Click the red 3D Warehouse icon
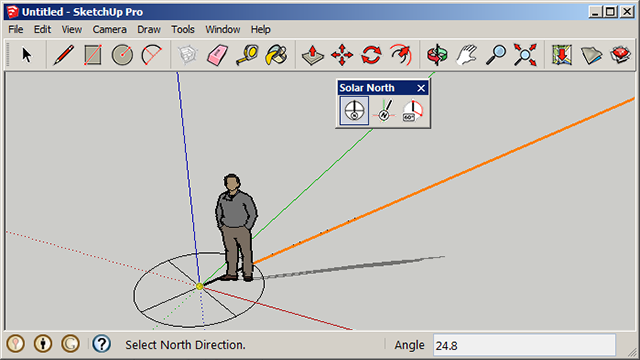This screenshot has width=640, height=360. pyautogui.click(x=620, y=55)
